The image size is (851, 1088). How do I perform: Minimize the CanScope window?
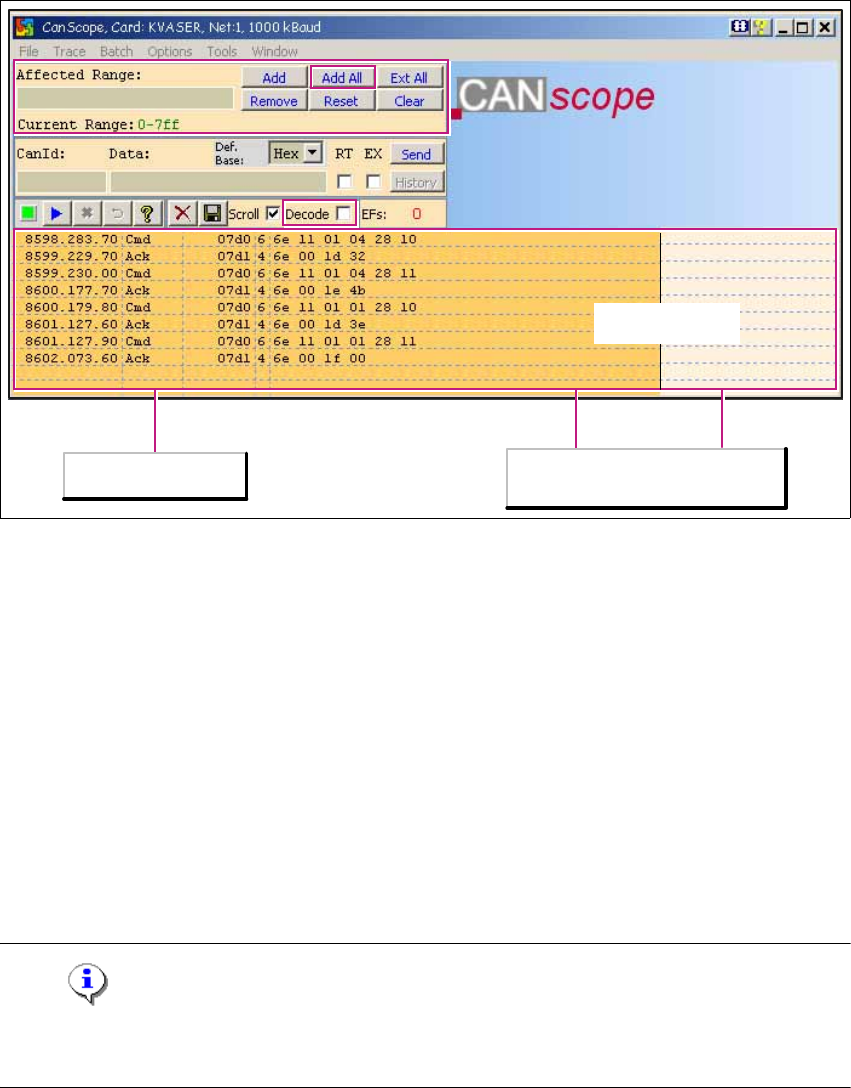[x=784, y=28]
